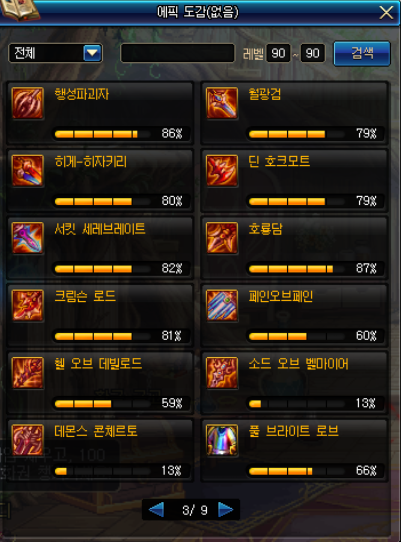Close the 에픽 도감 window

(x=386, y=13)
